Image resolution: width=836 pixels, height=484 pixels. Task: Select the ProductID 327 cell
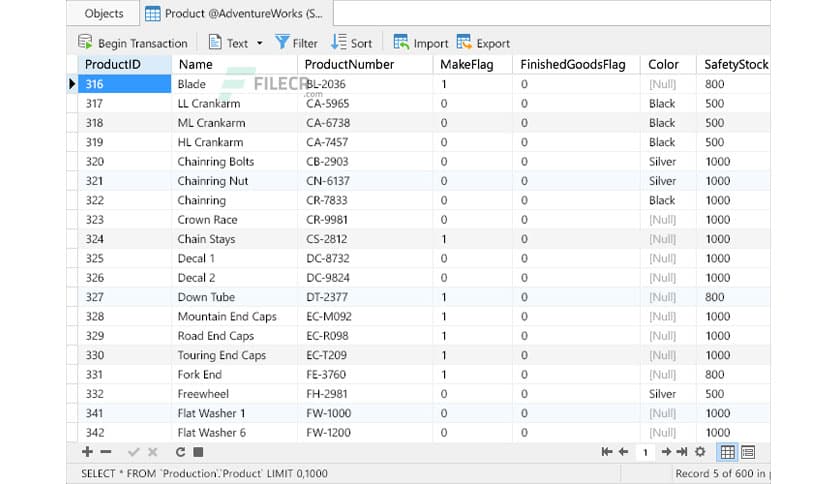[124, 297]
